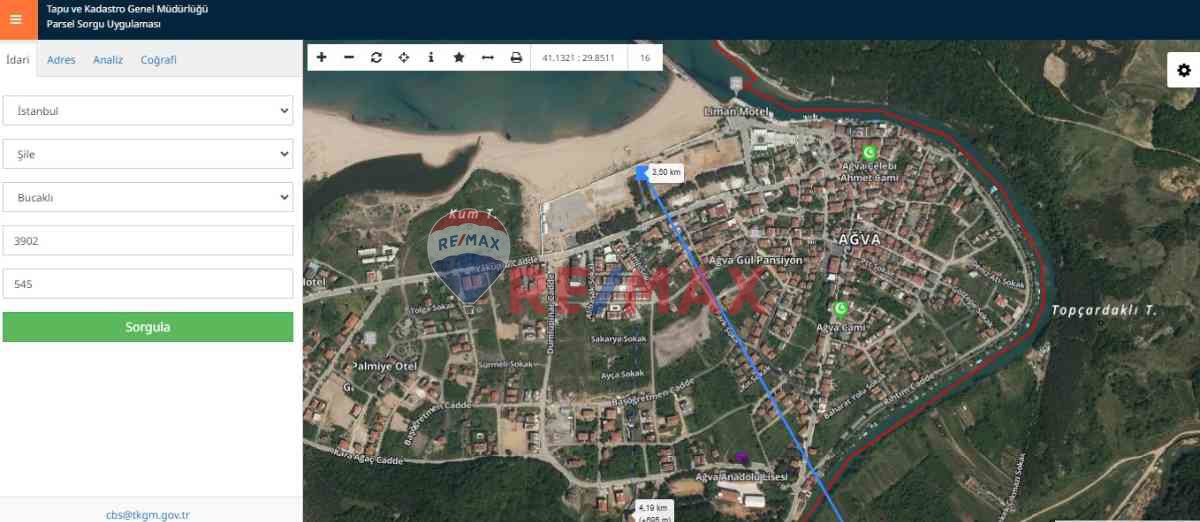Zoom out with the minus tool
The height and width of the screenshot is (522, 1200).
tap(349, 58)
